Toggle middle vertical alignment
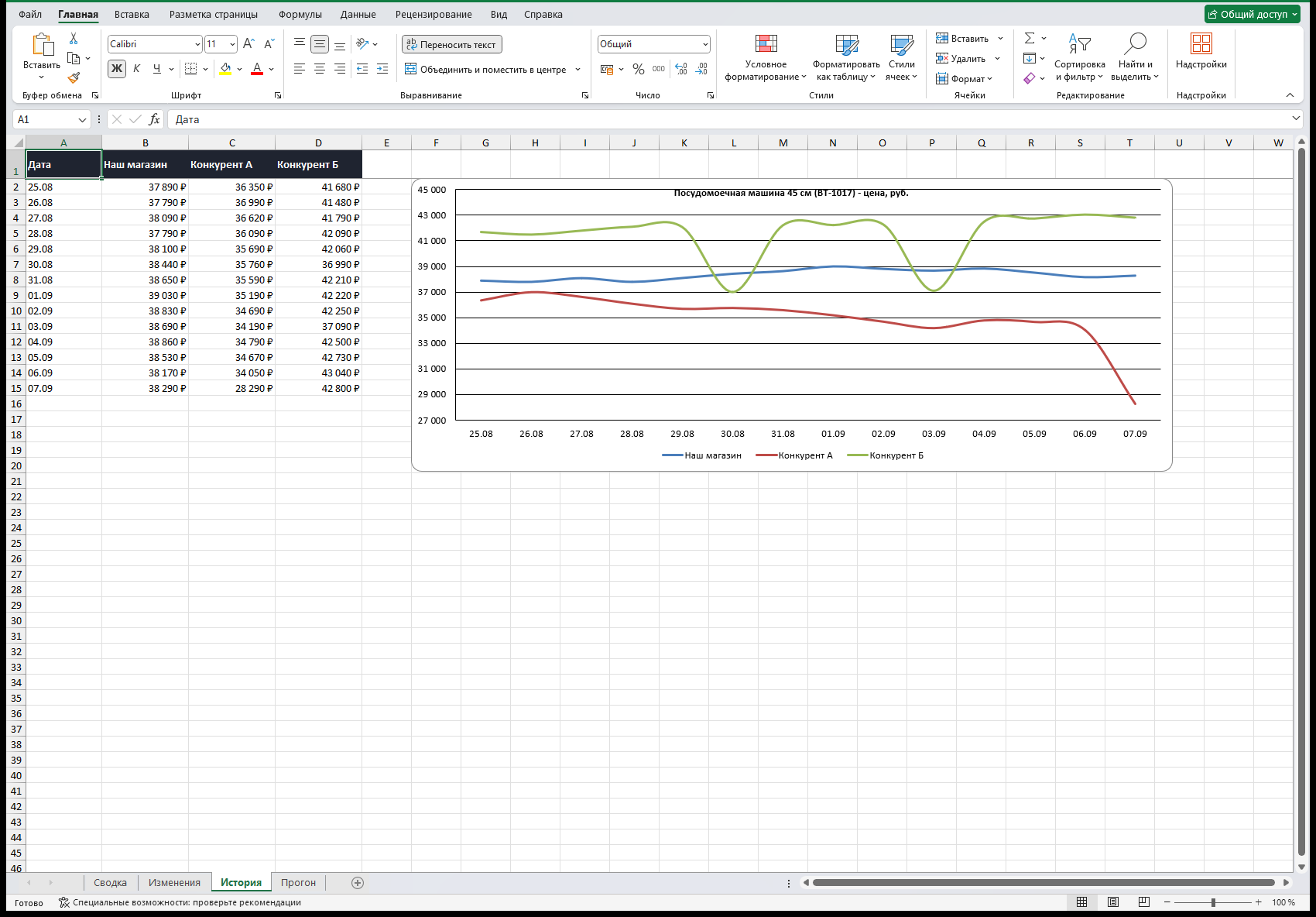Image resolution: width=1316 pixels, height=917 pixels. pos(320,44)
